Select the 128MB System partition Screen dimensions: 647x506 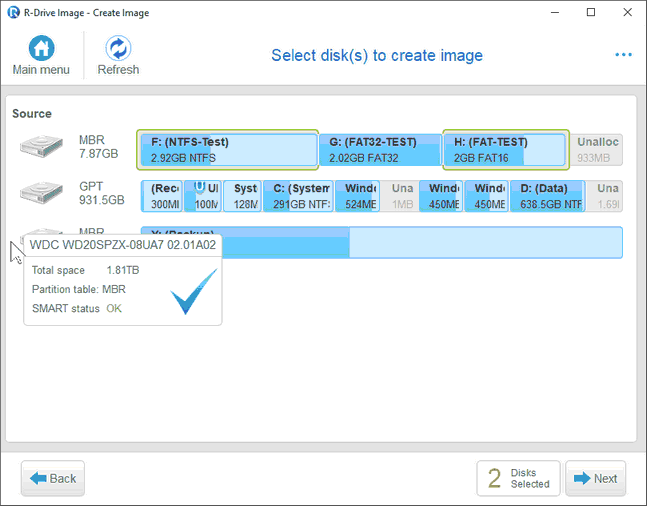242,196
